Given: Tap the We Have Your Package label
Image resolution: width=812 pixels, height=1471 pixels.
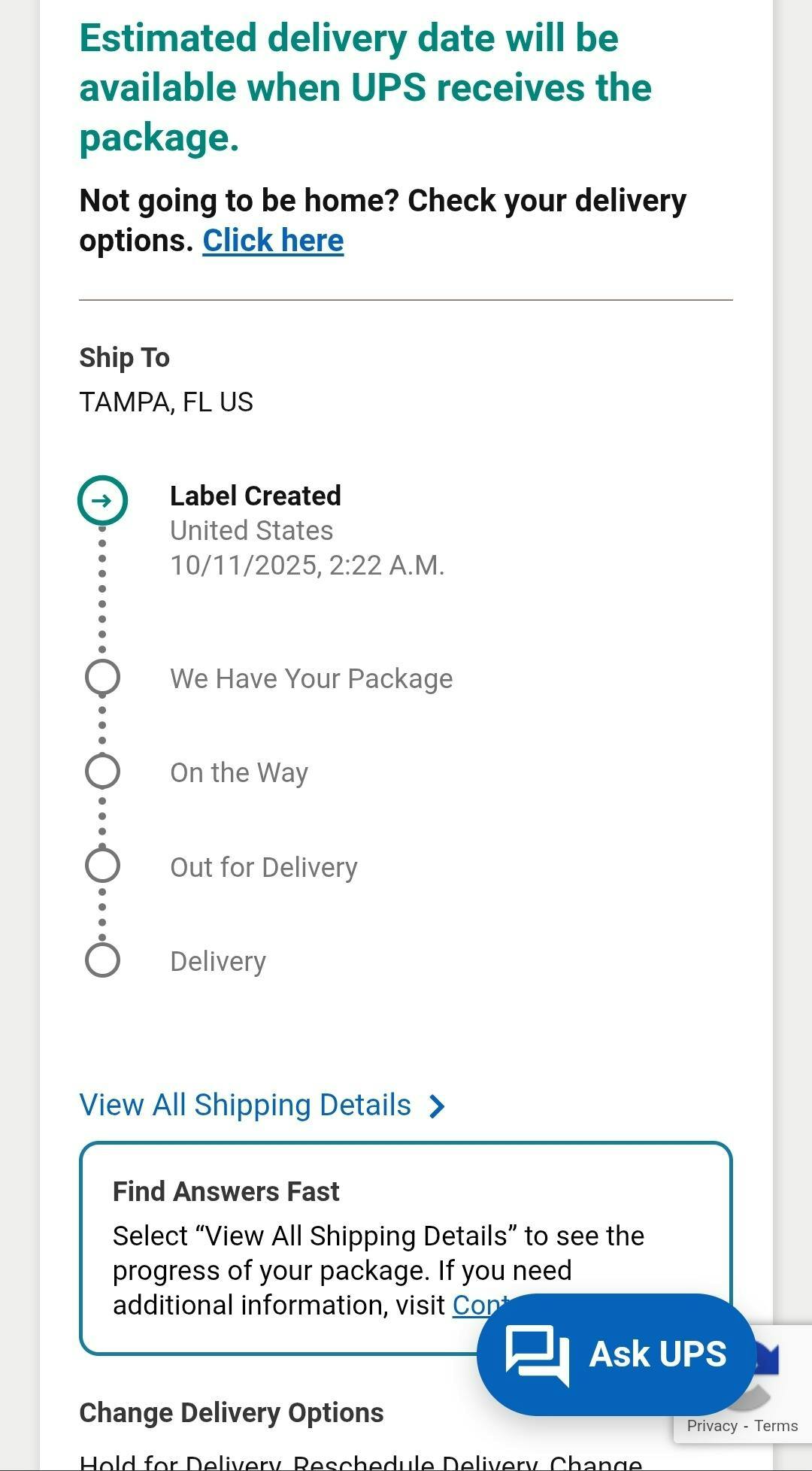Looking at the screenshot, I should 311,678.
